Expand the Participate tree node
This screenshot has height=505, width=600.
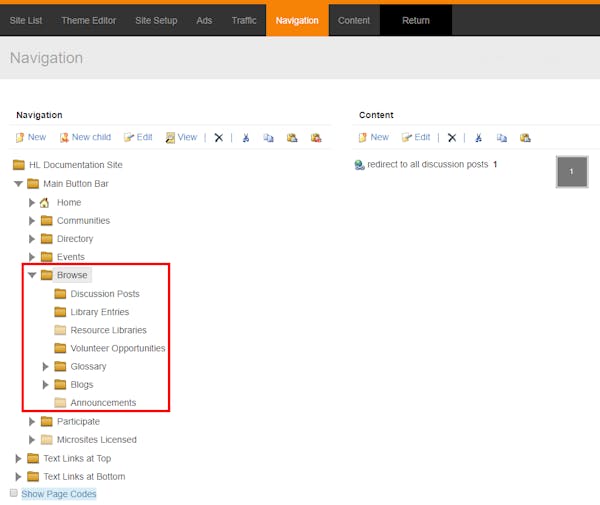(x=32, y=422)
